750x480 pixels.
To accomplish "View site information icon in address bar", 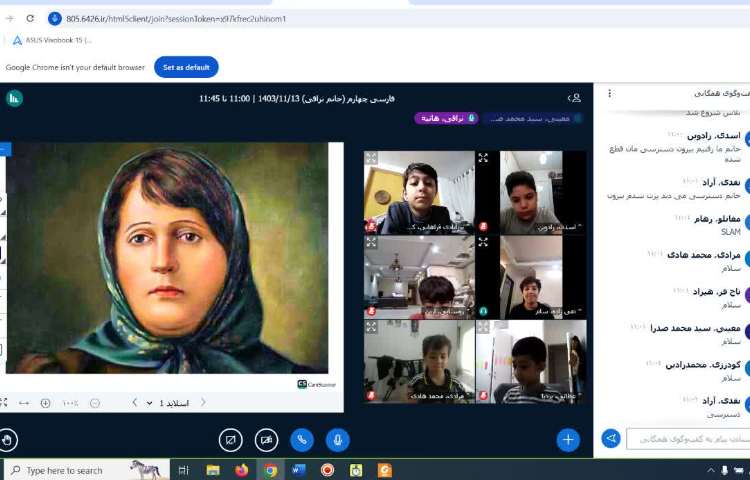I will (55, 19).
